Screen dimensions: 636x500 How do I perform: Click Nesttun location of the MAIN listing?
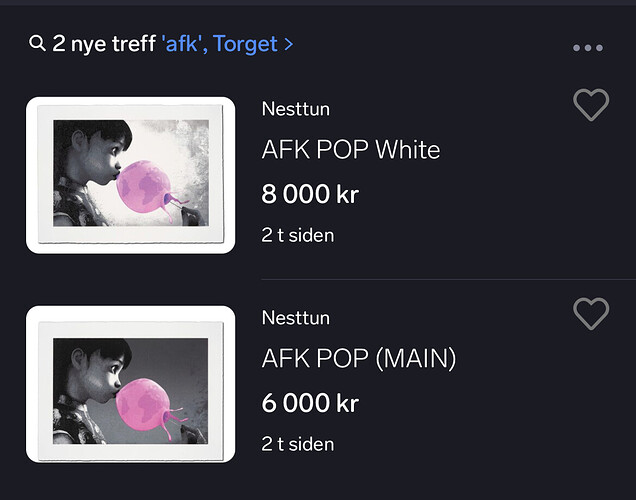coord(296,318)
